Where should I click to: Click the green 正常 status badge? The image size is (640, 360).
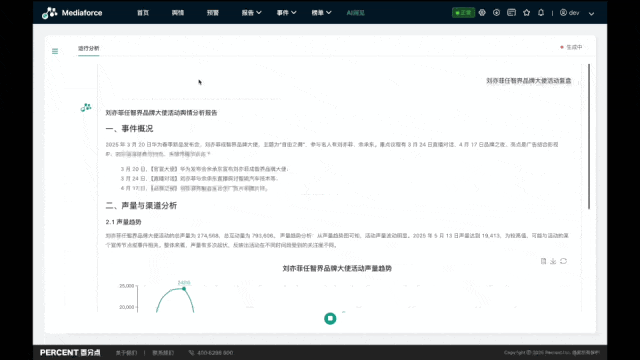click(x=463, y=13)
